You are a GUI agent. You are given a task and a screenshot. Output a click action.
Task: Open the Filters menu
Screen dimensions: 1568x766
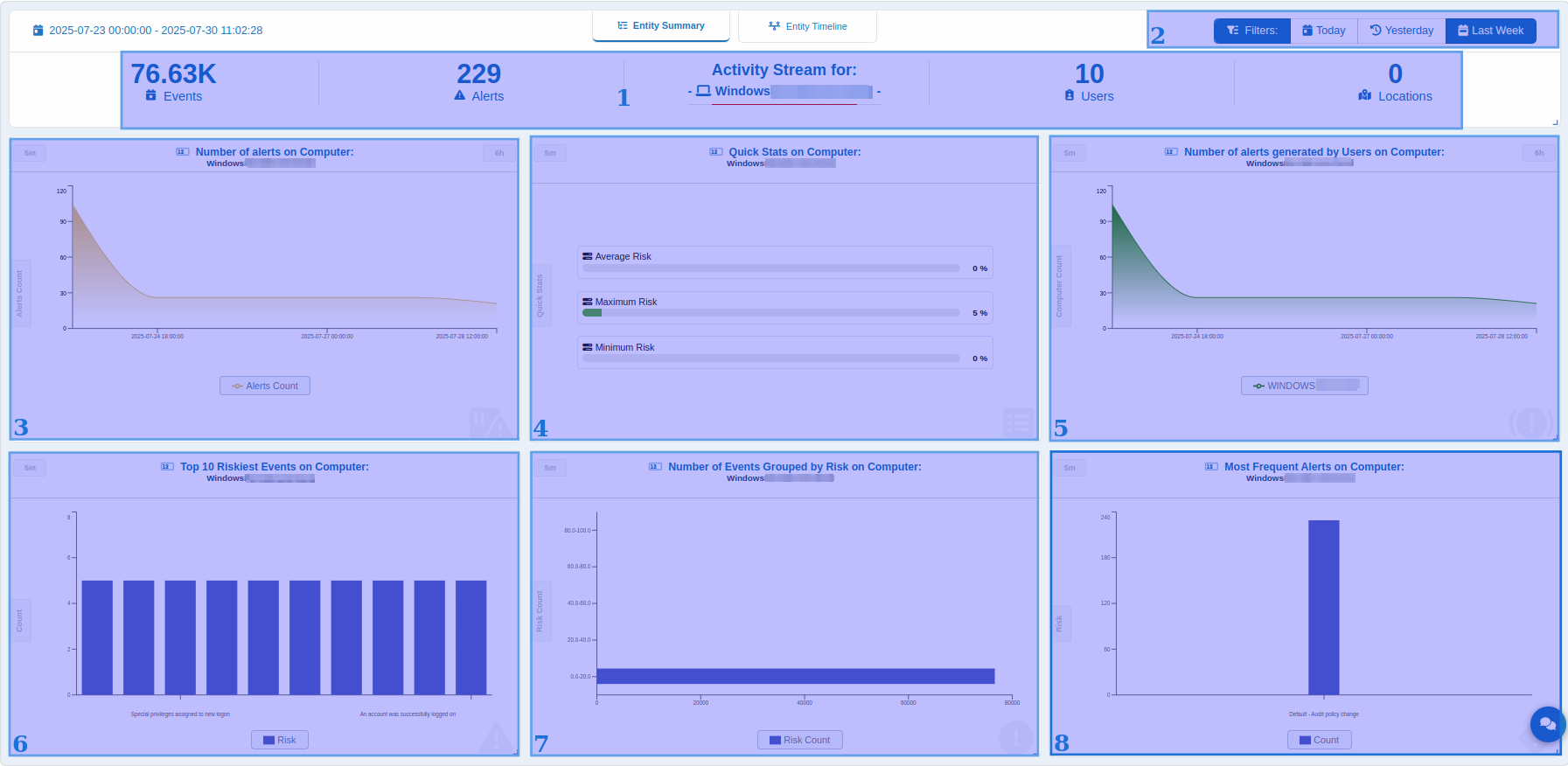click(x=1251, y=31)
